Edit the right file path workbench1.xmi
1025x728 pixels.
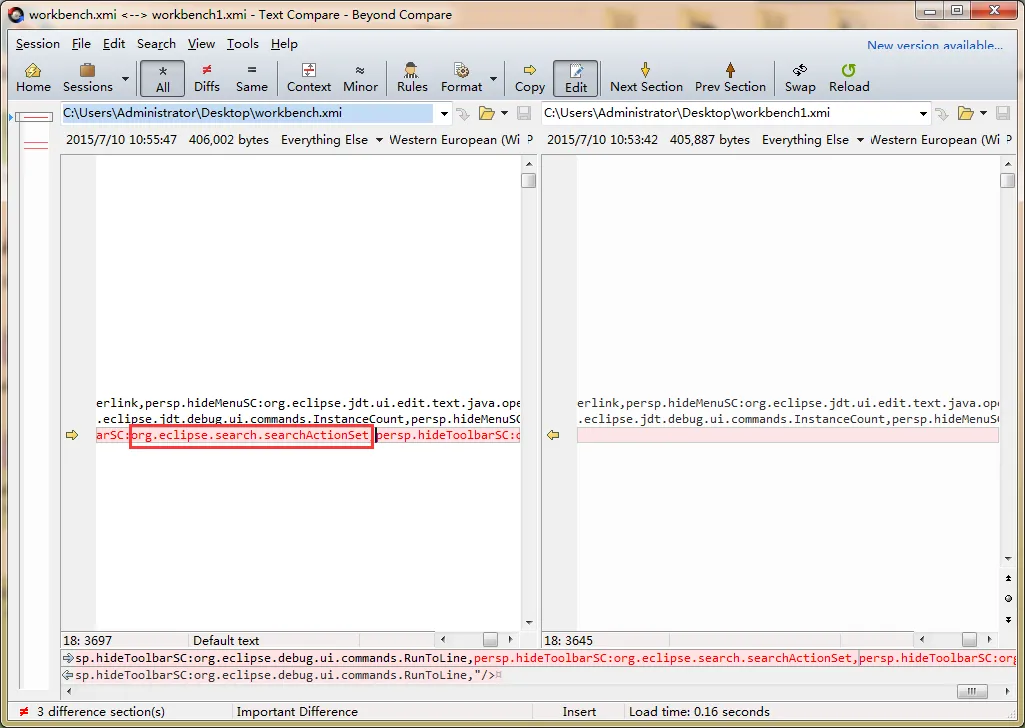click(728, 113)
